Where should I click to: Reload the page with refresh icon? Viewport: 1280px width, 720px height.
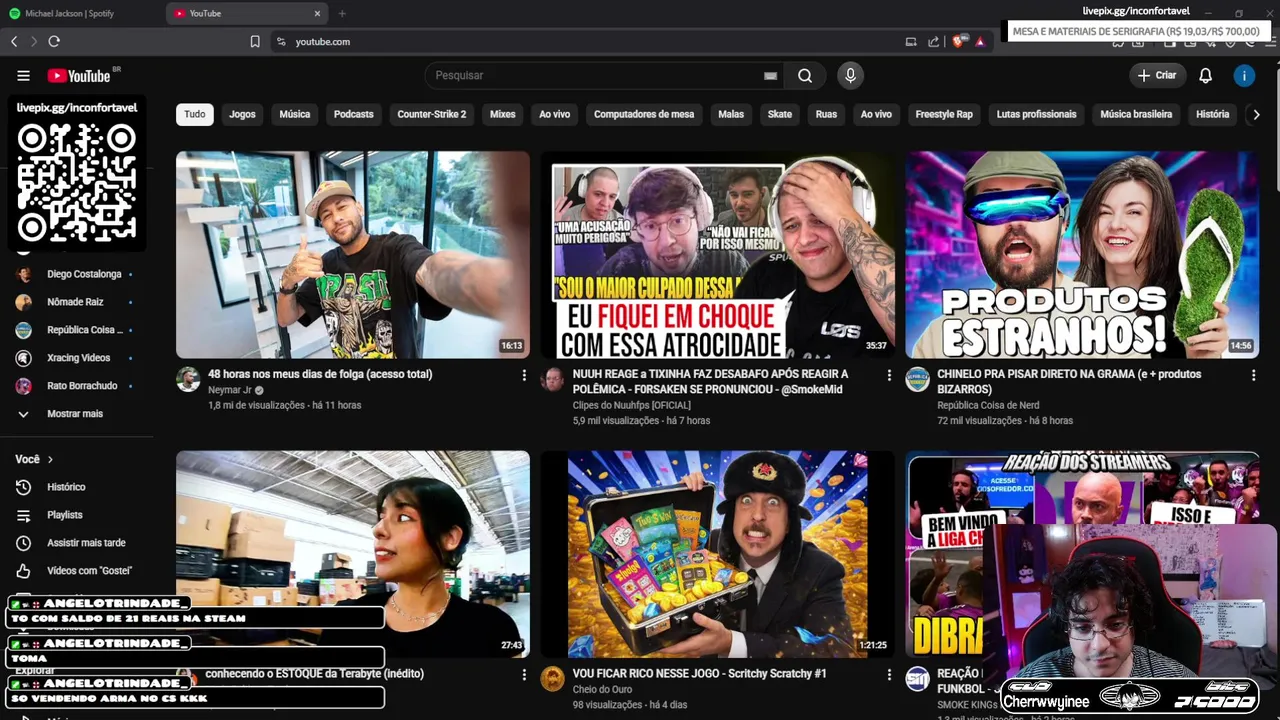tap(54, 42)
